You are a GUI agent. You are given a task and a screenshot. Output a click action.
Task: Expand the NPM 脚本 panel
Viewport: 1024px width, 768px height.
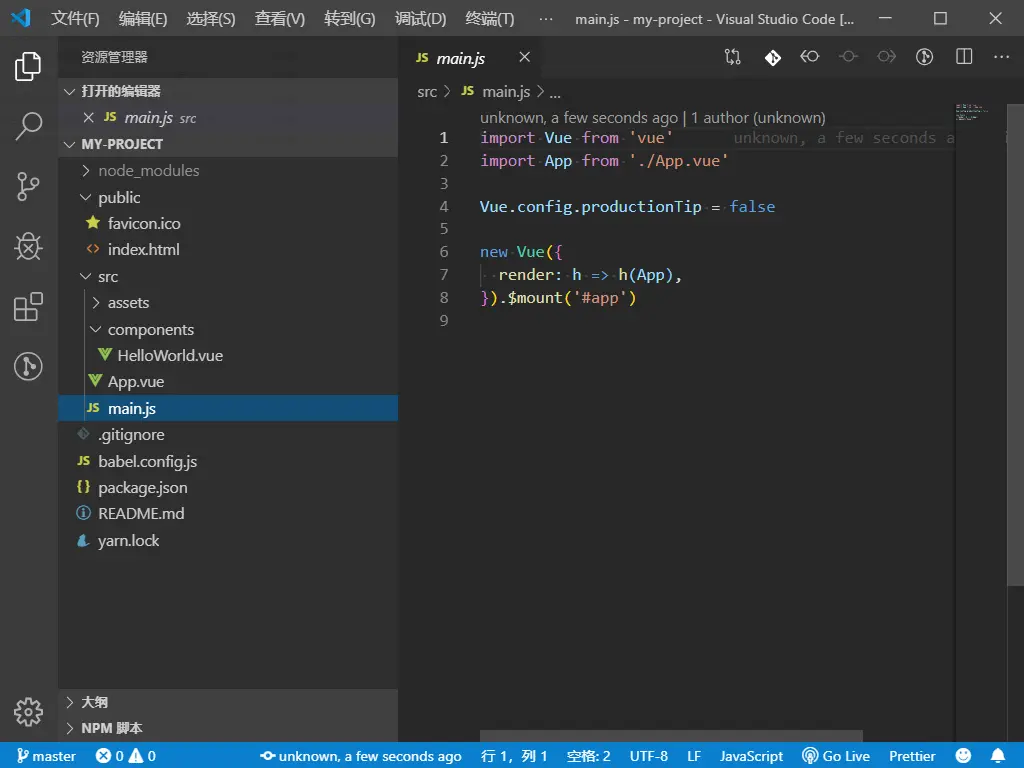[228, 728]
